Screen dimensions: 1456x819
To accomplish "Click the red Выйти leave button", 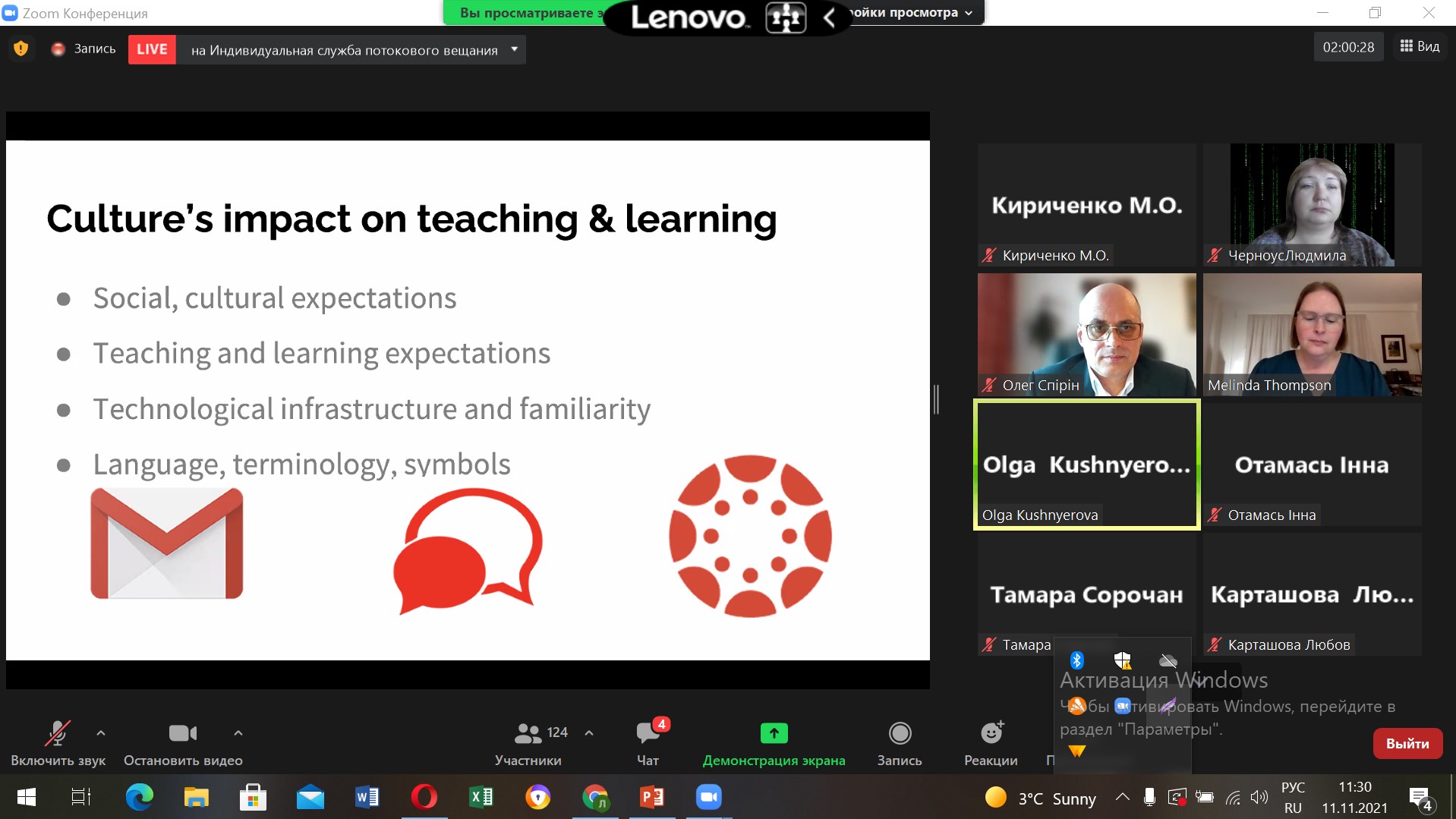I will click(1407, 743).
